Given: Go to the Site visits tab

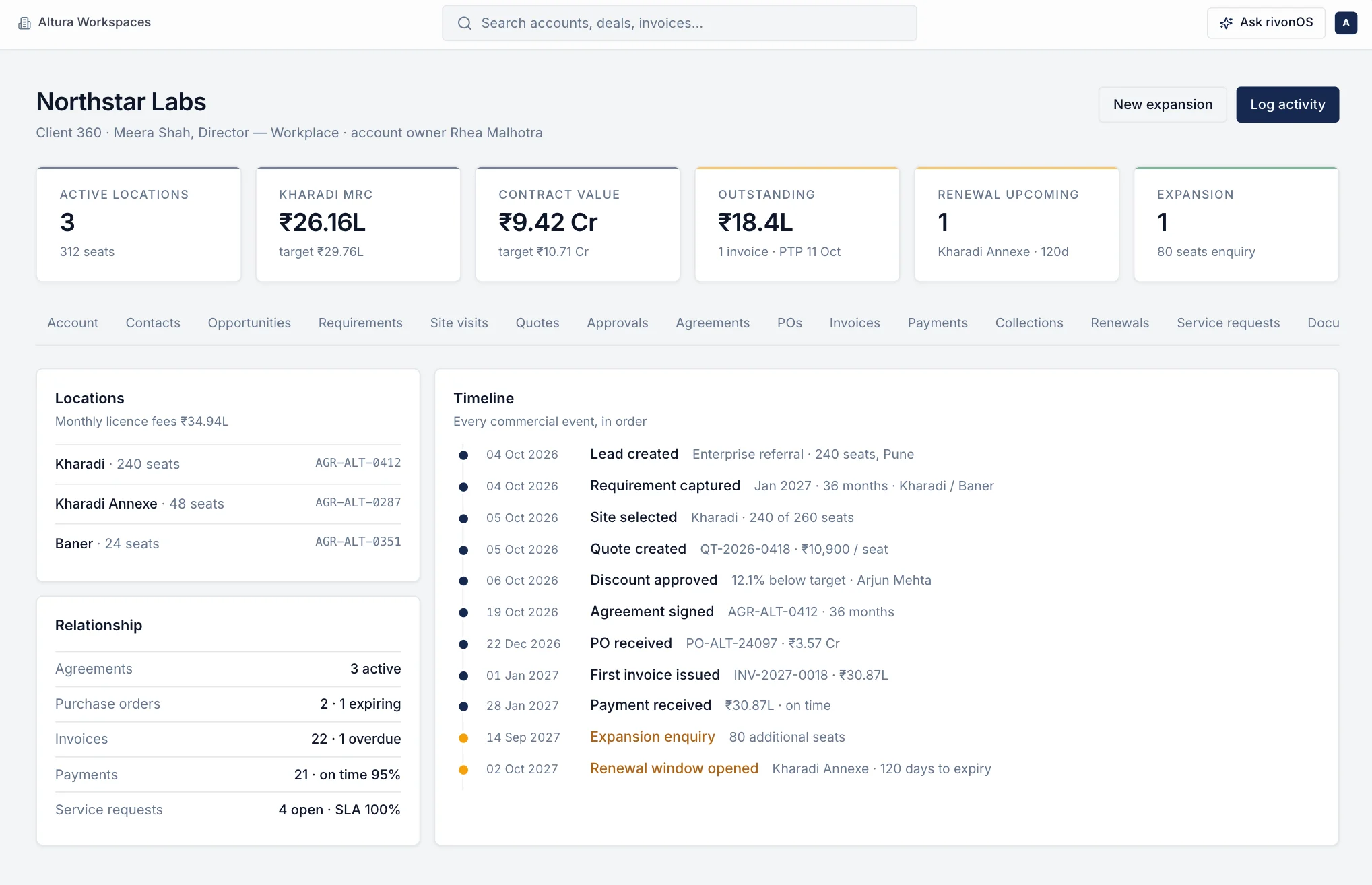Looking at the screenshot, I should [459, 323].
